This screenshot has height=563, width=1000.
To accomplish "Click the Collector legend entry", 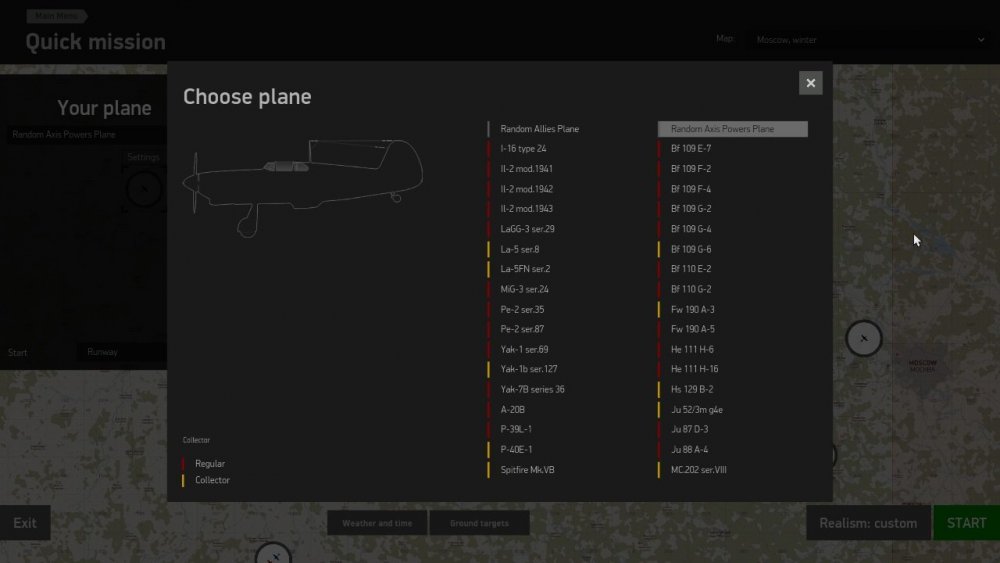I will tap(206, 480).
